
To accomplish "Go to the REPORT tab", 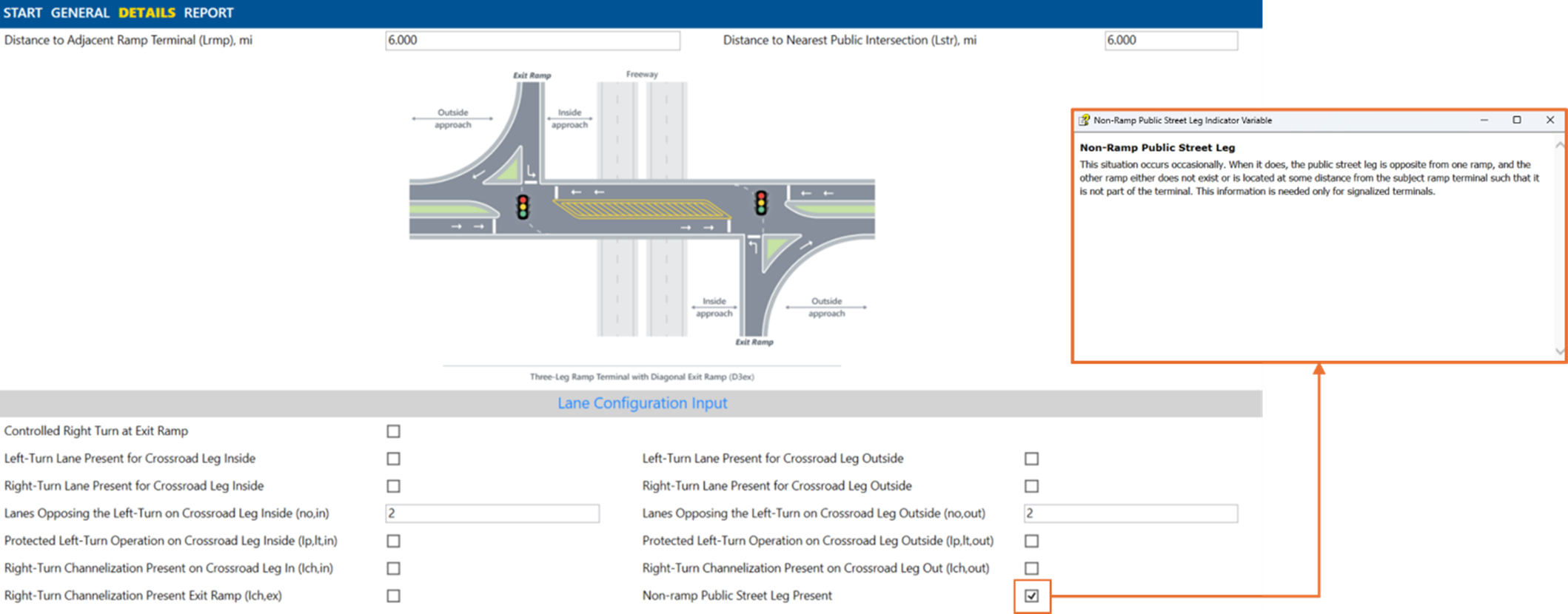I will [209, 13].
